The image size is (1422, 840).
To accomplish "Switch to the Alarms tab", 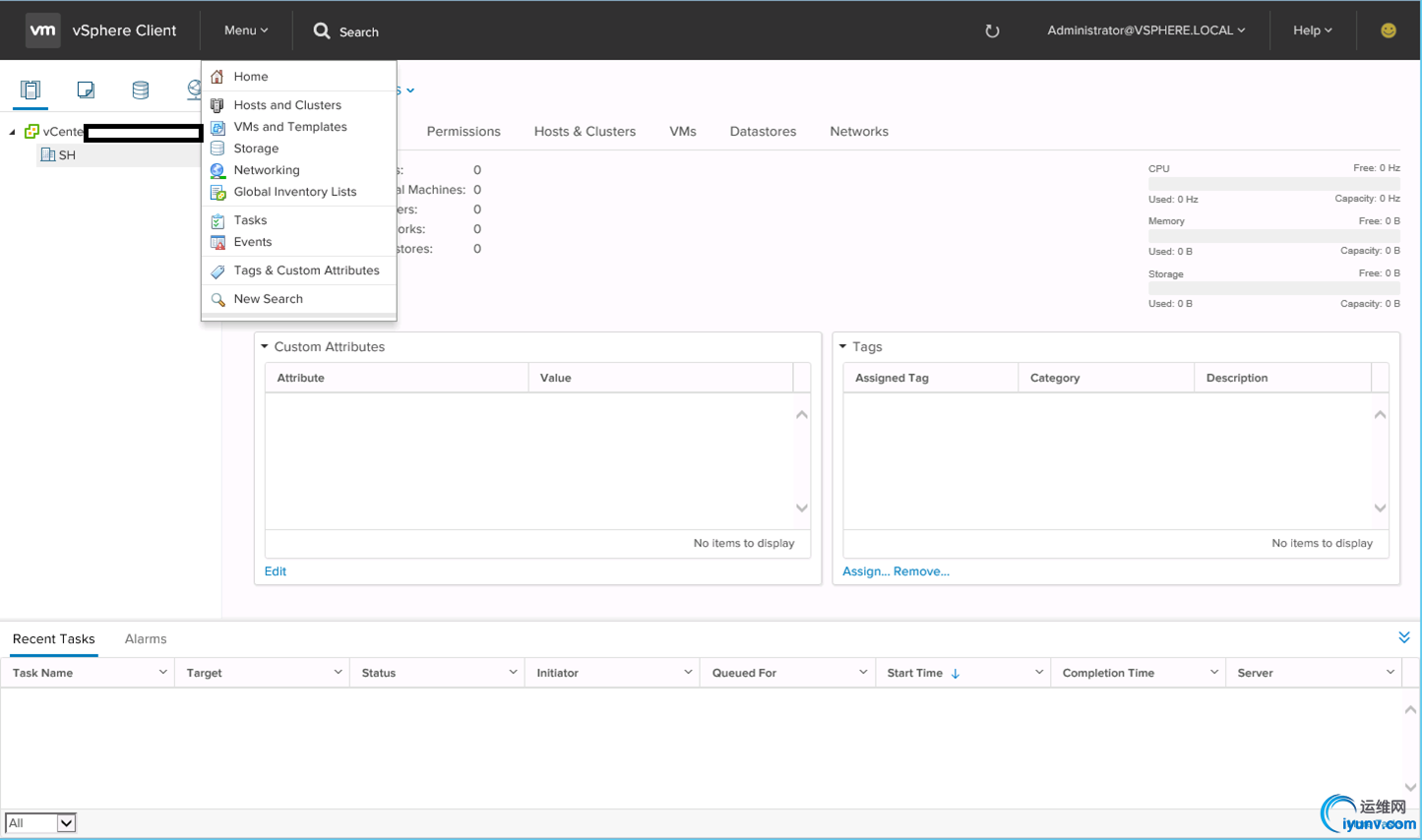I will click(146, 639).
